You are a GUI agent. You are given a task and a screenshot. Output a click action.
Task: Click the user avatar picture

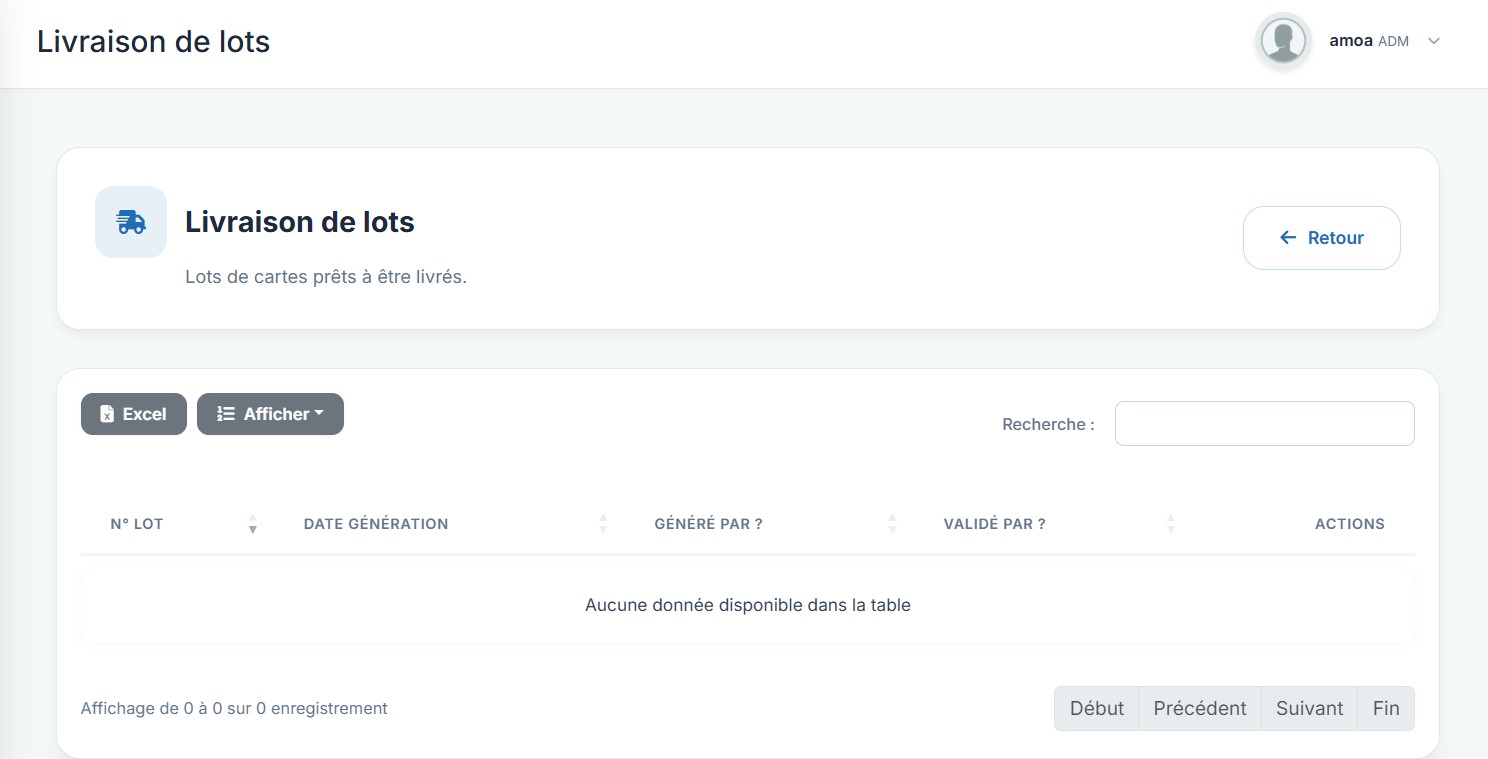click(1283, 41)
